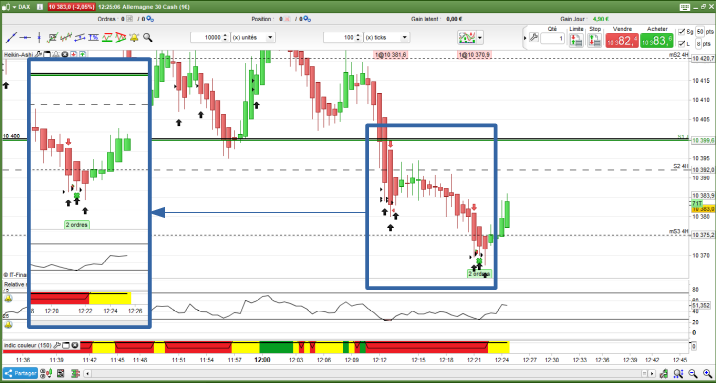The width and height of the screenshot is (717, 383).
Task: Open the Position settings gear
Action: coord(307,19)
